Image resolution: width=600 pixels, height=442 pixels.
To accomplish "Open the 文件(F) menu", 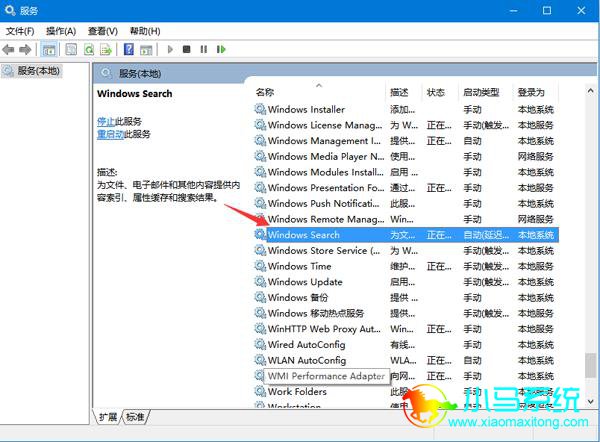I will point(20,31).
